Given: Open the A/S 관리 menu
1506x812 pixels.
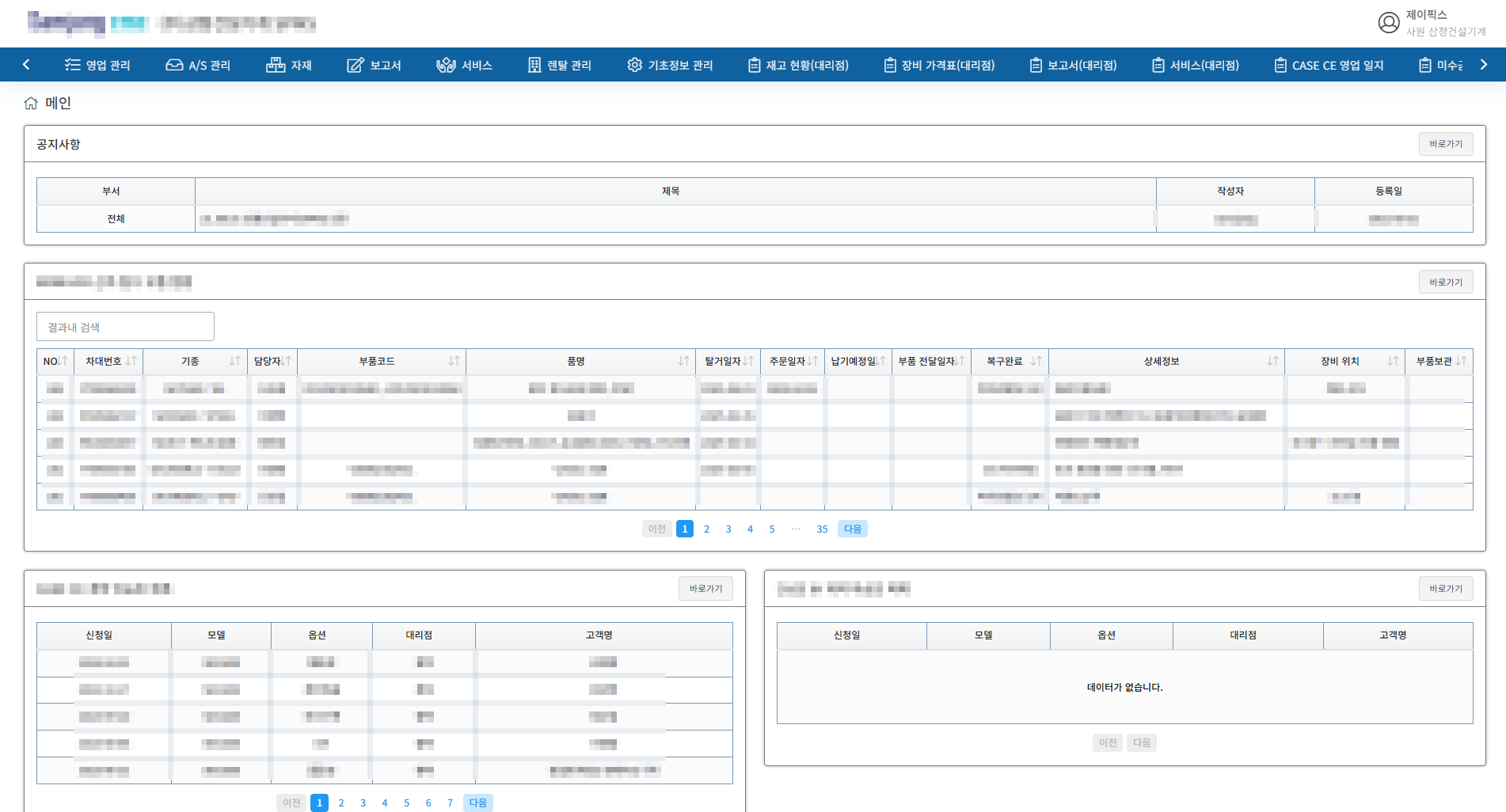Looking at the screenshot, I should tap(198, 65).
